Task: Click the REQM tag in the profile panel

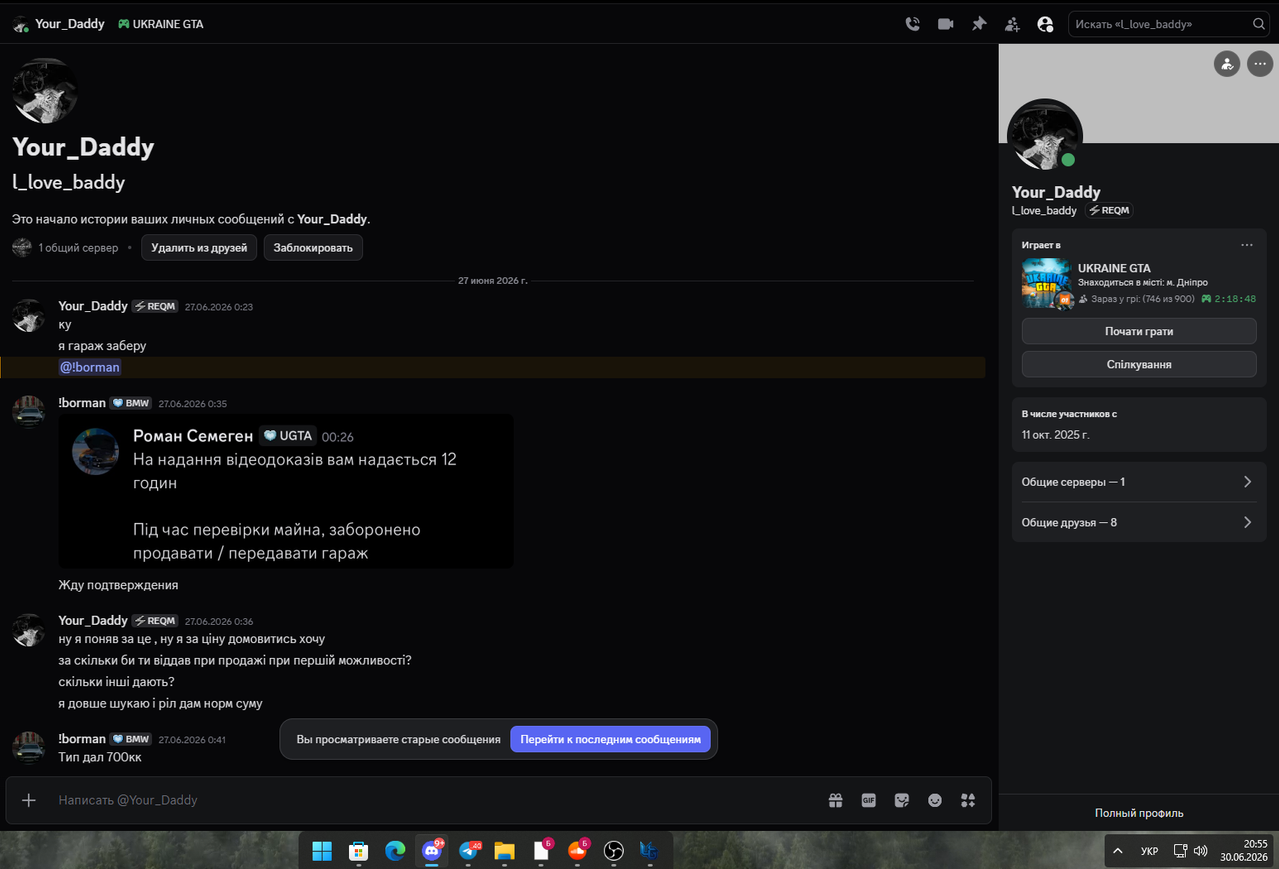Action: tap(1109, 211)
